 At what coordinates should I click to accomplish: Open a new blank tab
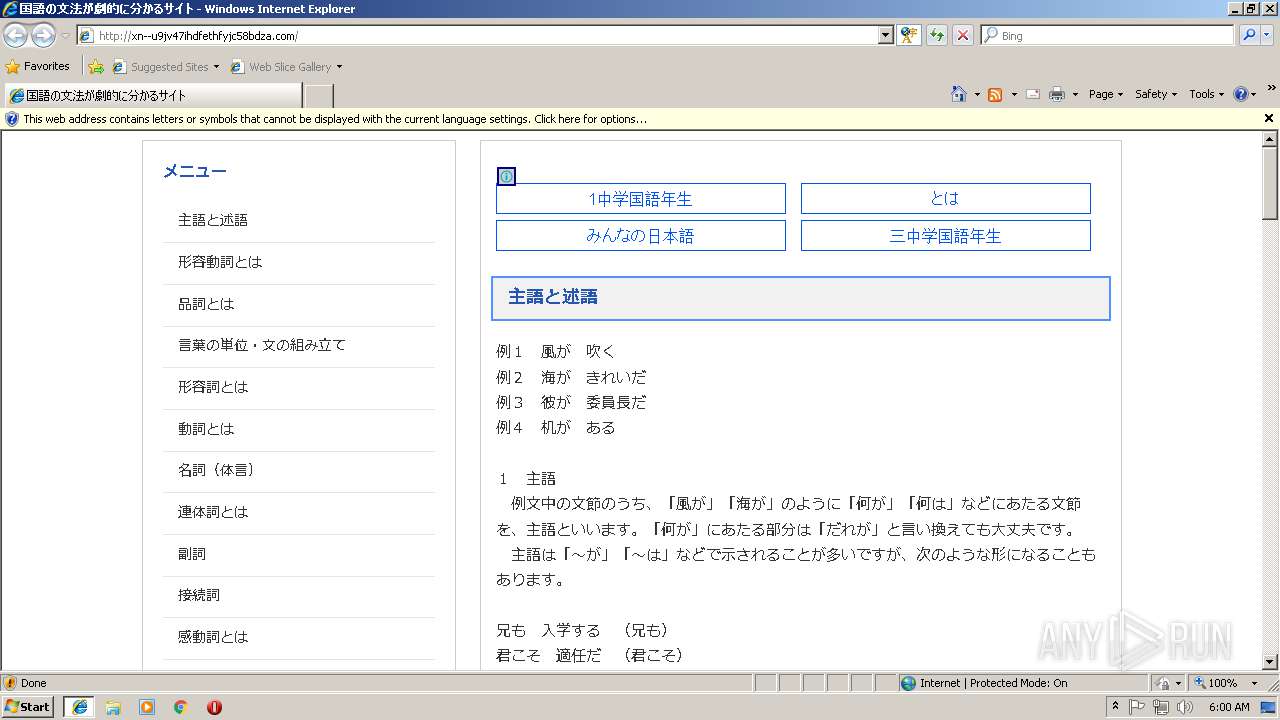318,96
